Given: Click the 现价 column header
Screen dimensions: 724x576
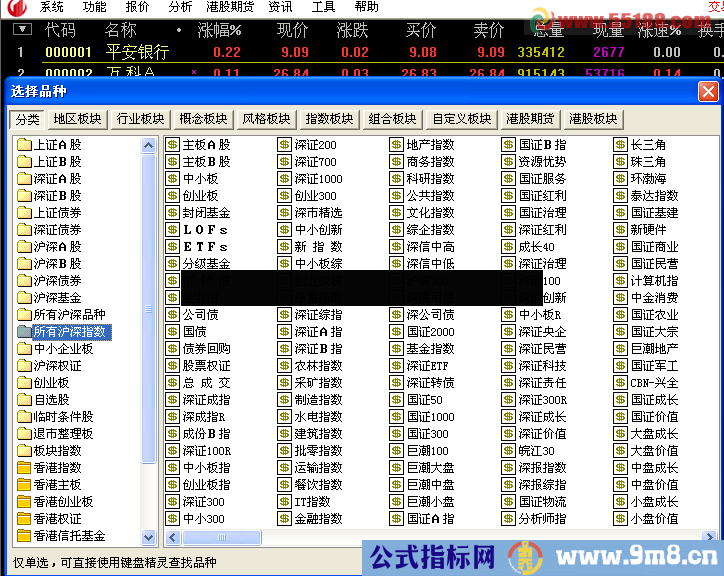Looking at the screenshot, I should (293, 30).
